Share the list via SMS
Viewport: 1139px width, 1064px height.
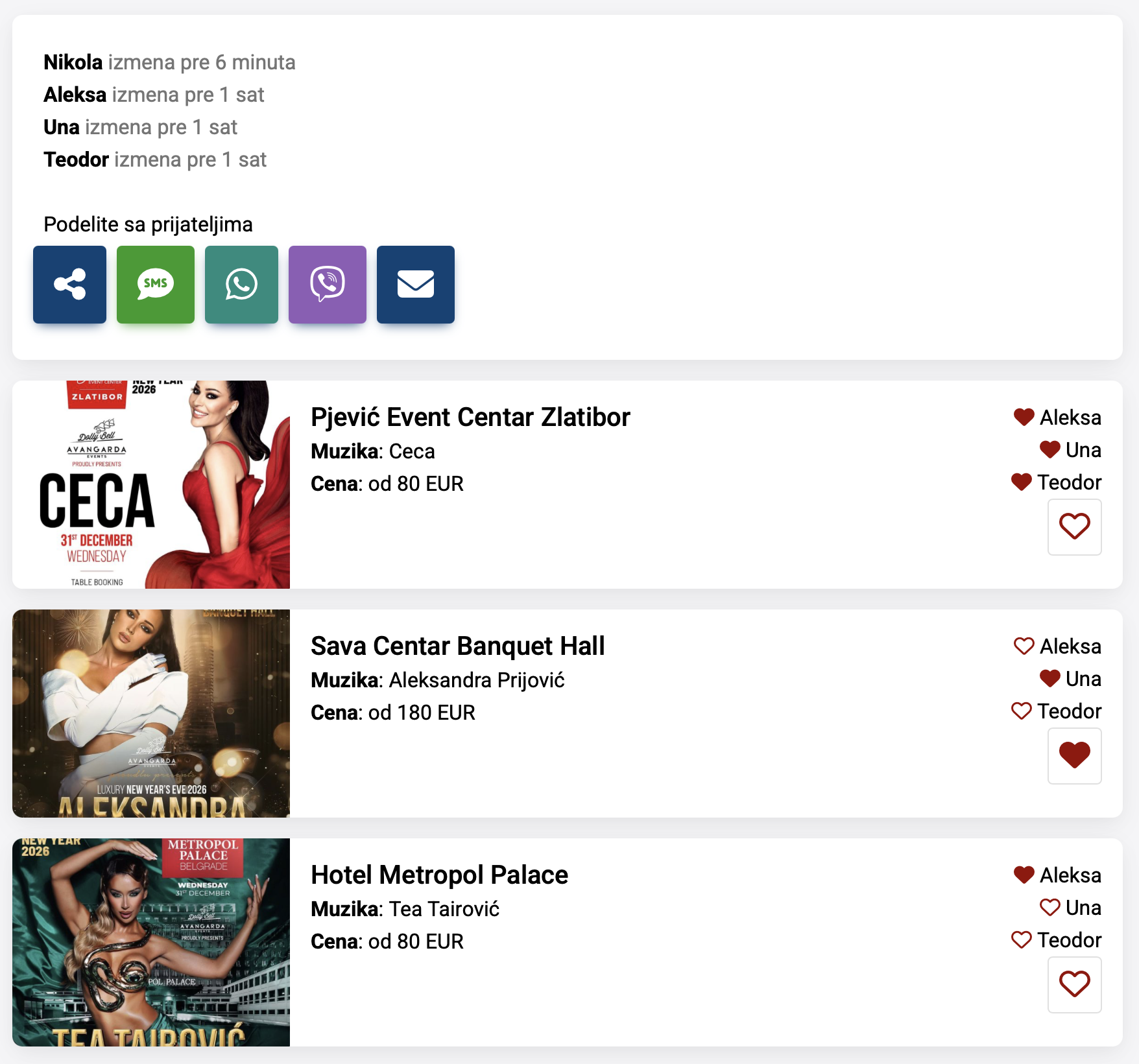pos(156,284)
